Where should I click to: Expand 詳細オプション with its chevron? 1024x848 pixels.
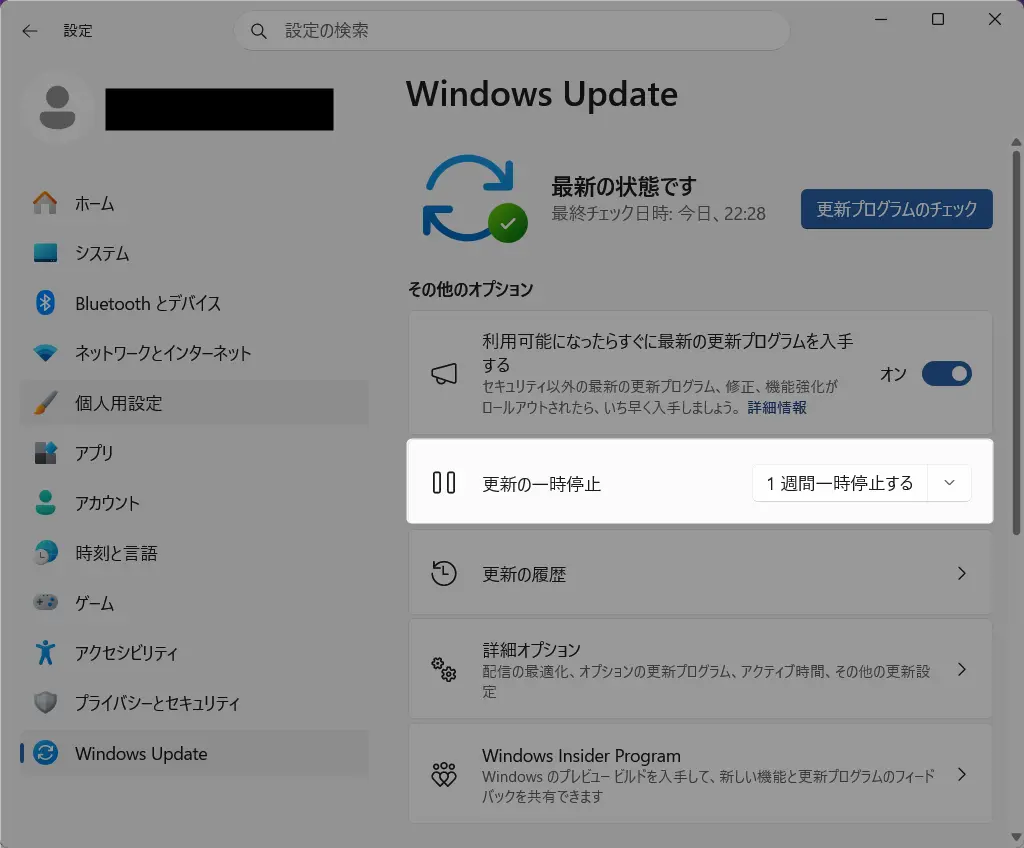tap(961, 669)
